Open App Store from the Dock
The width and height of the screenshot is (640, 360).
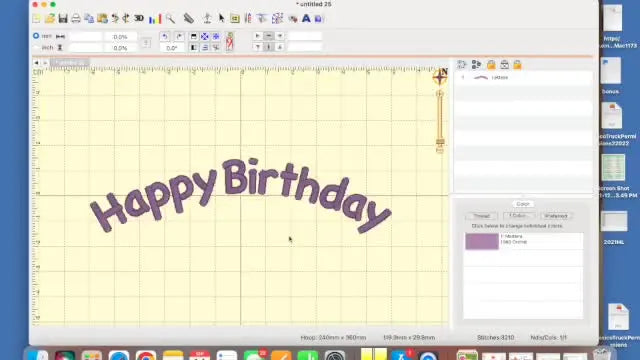(401, 356)
